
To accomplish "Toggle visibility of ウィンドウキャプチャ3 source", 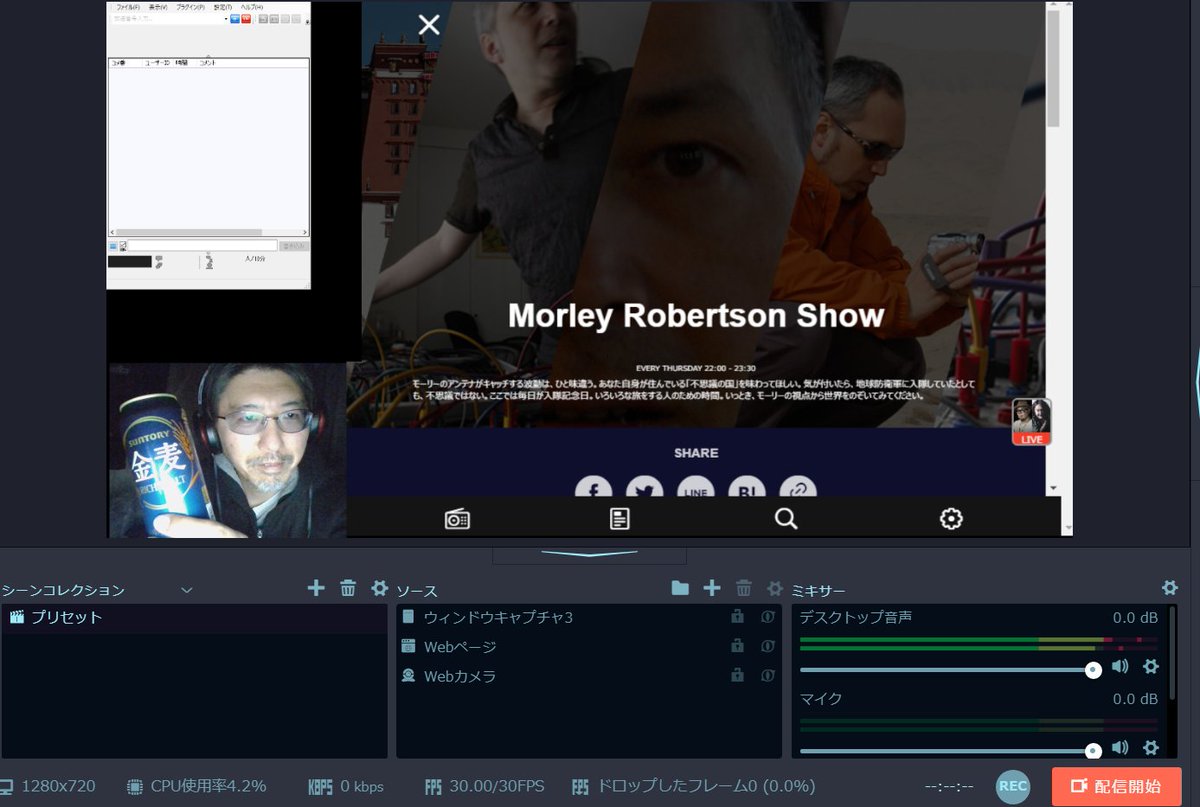I will [768, 617].
